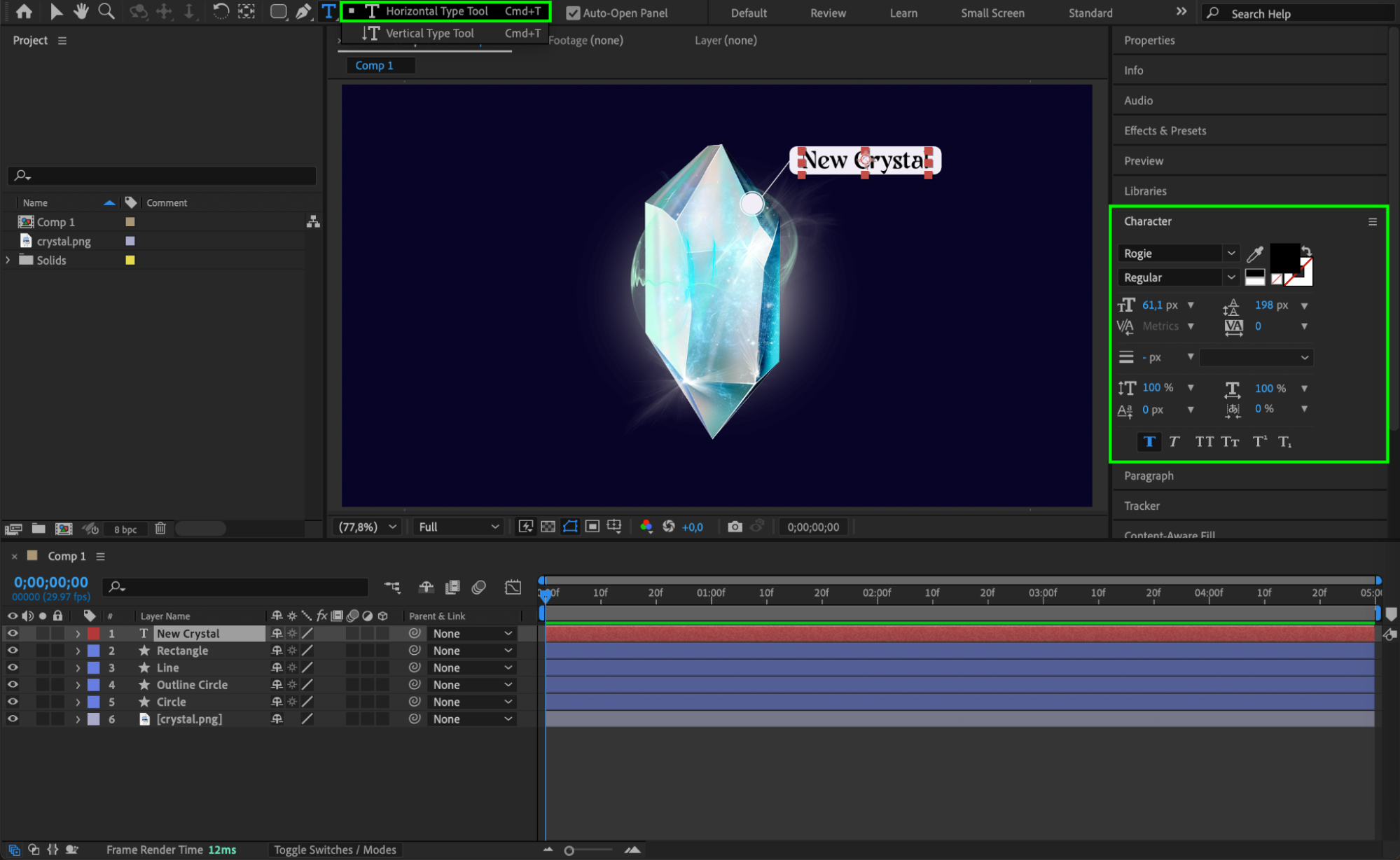Image resolution: width=1400 pixels, height=860 pixels.
Task: Expand the Line layer properties
Action: pyautogui.click(x=78, y=668)
